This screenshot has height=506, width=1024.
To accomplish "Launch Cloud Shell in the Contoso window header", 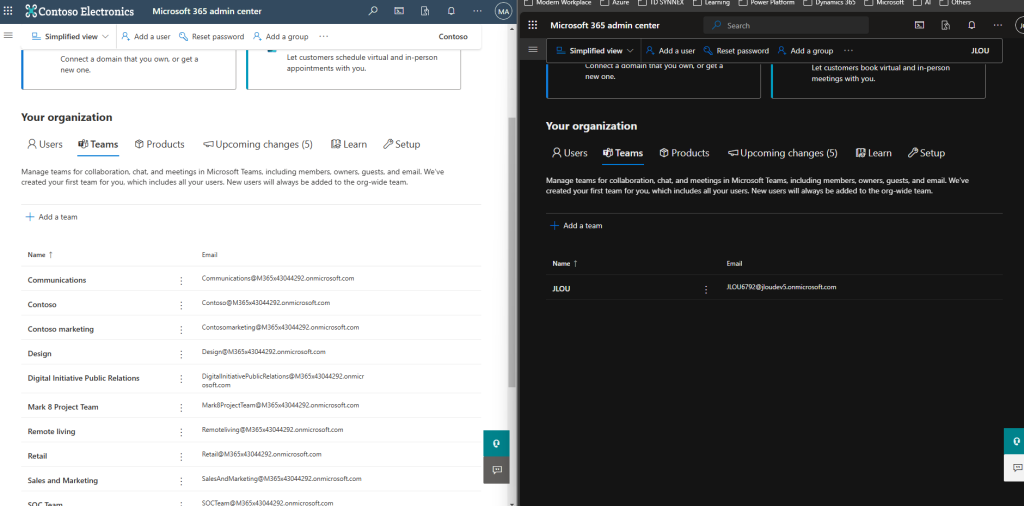I will [x=399, y=11].
